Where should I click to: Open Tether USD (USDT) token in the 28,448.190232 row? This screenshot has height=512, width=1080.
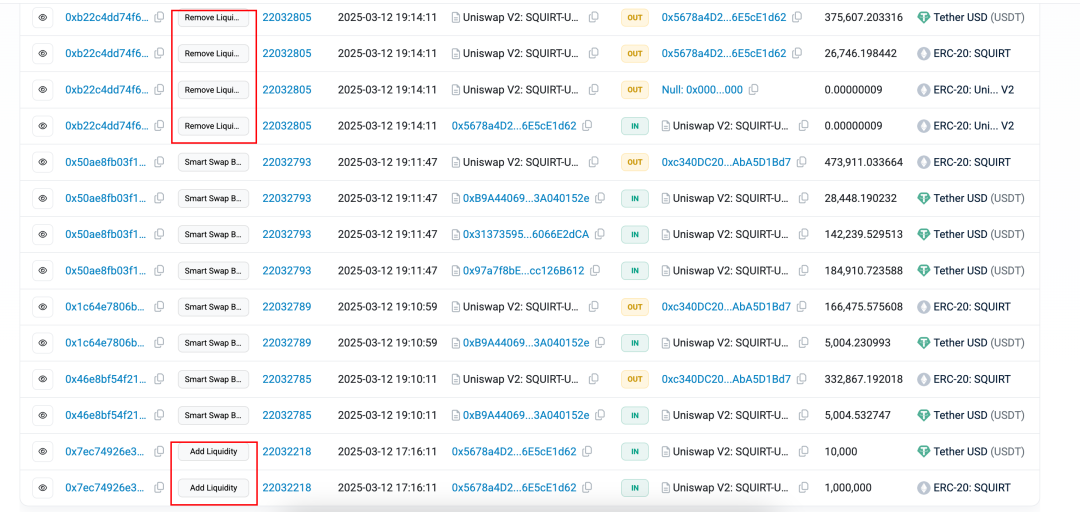pyautogui.click(x=979, y=198)
